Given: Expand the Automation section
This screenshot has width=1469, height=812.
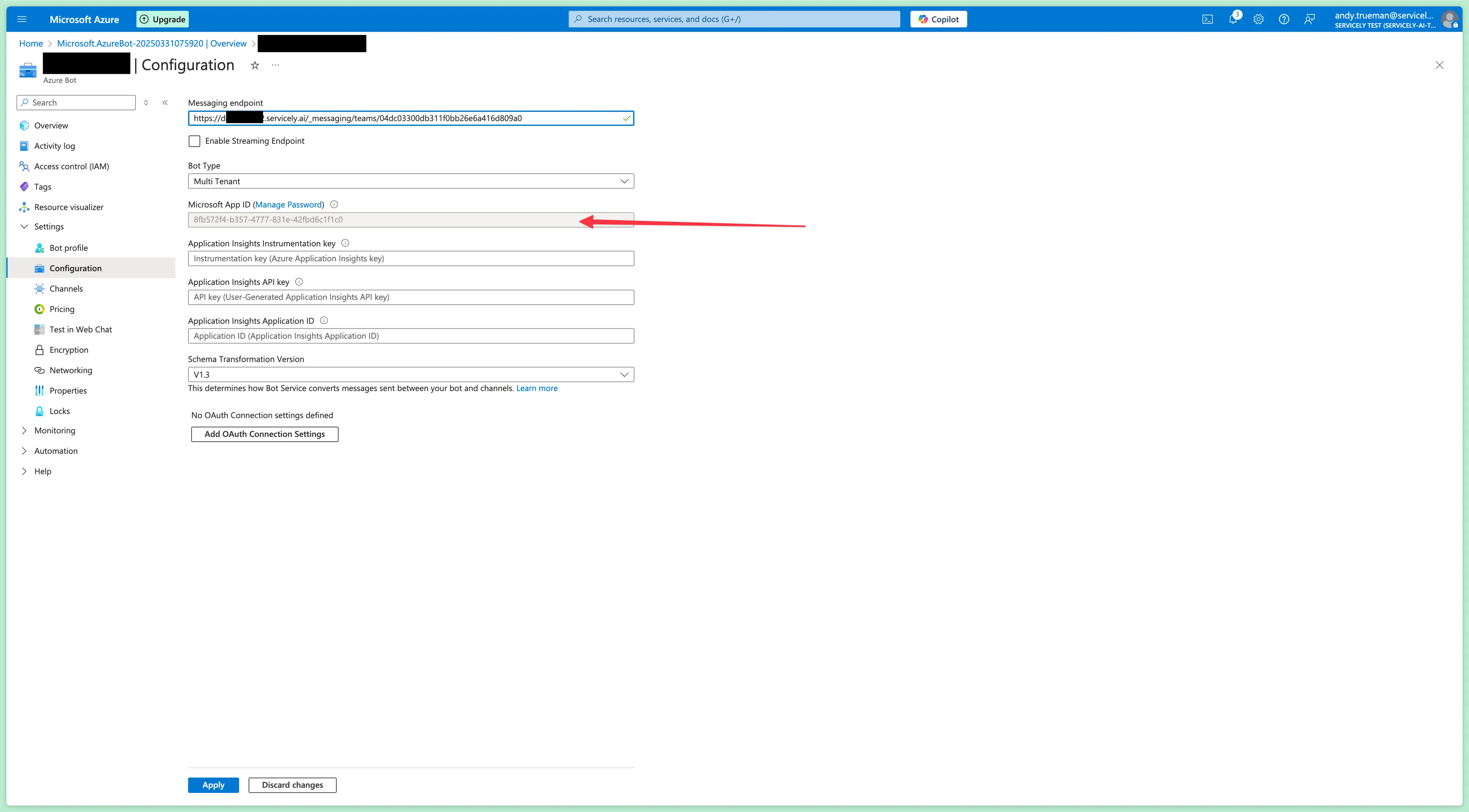Looking at the screenshot, I should tap(24, 451).
